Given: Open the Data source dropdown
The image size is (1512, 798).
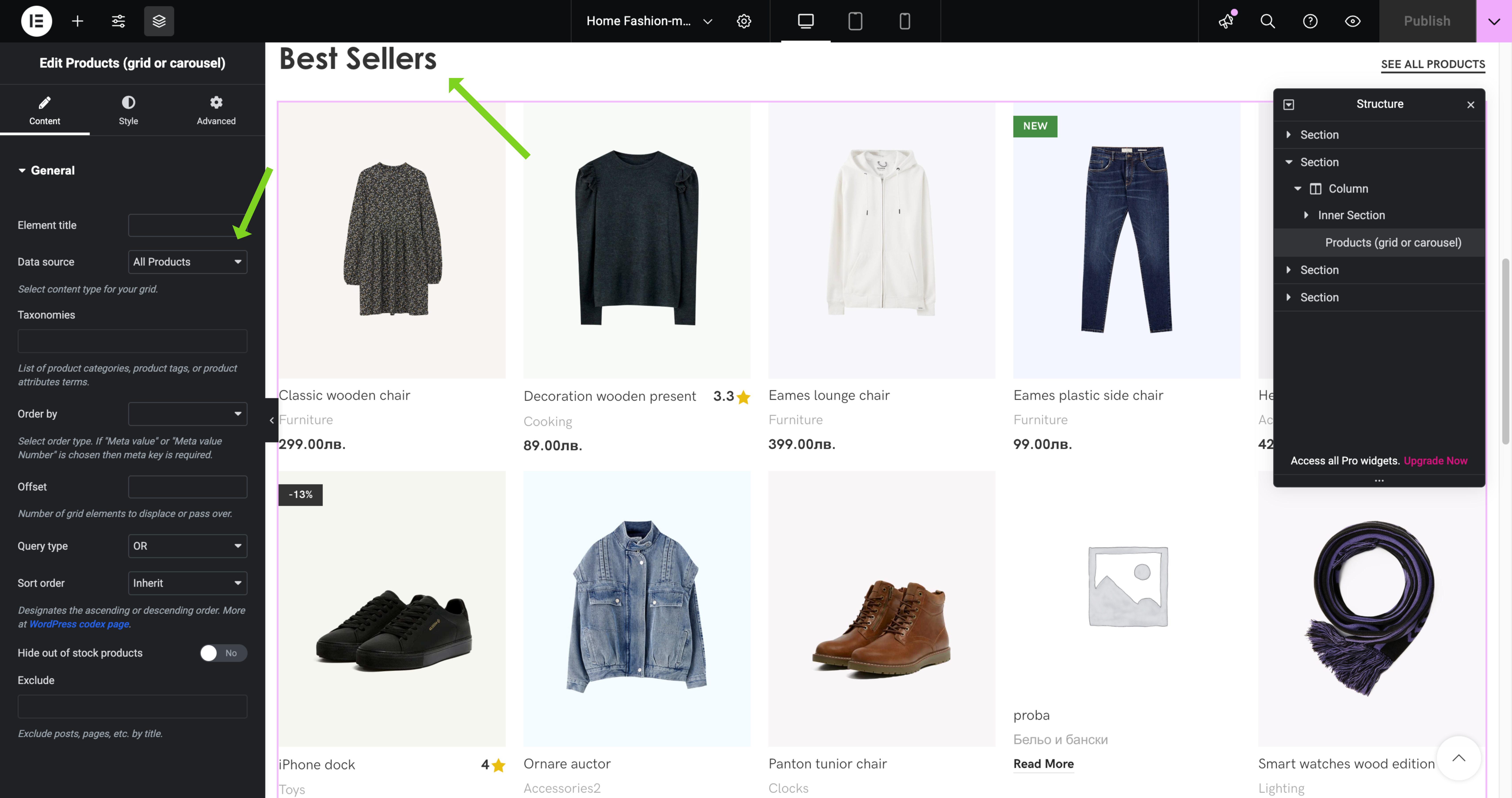Looking at the screenshot, I should pos(188,262).
